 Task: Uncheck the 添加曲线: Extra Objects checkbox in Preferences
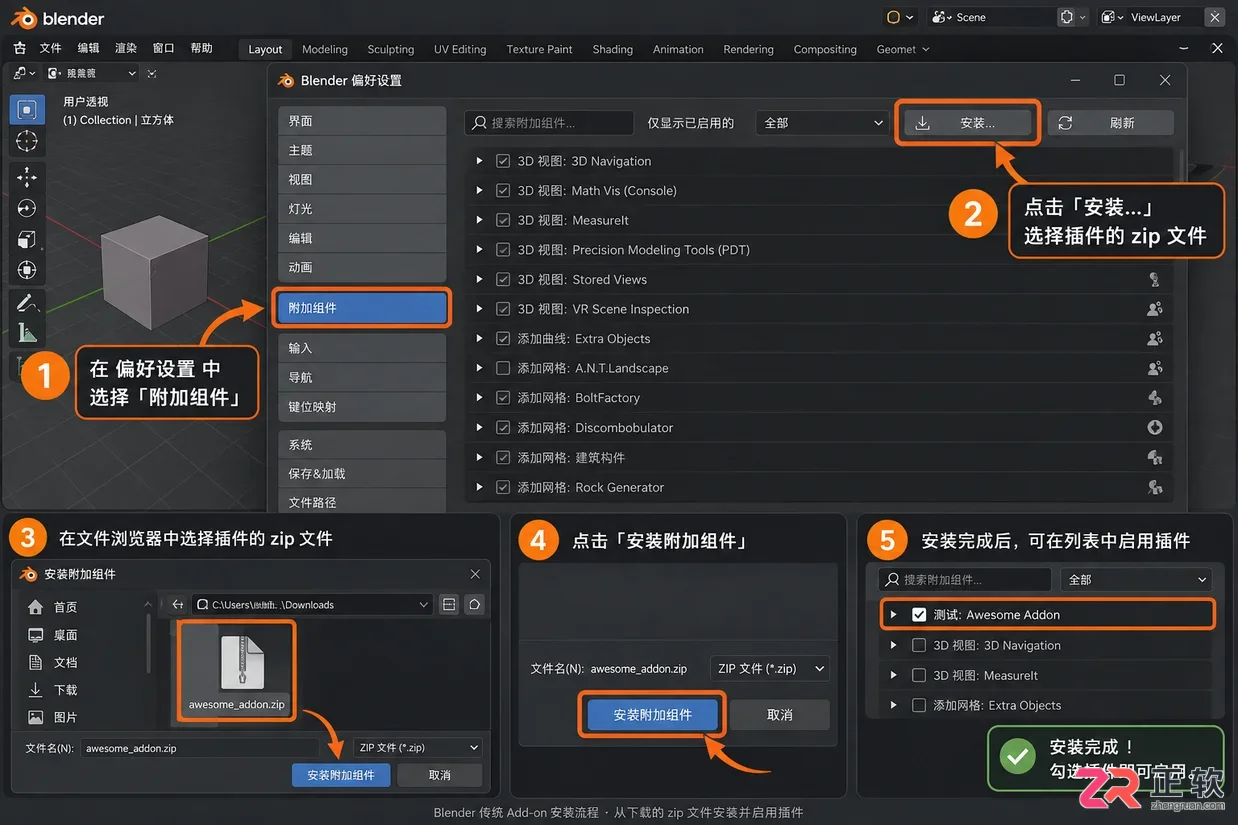pyautogui.click(x=503, y=339)
